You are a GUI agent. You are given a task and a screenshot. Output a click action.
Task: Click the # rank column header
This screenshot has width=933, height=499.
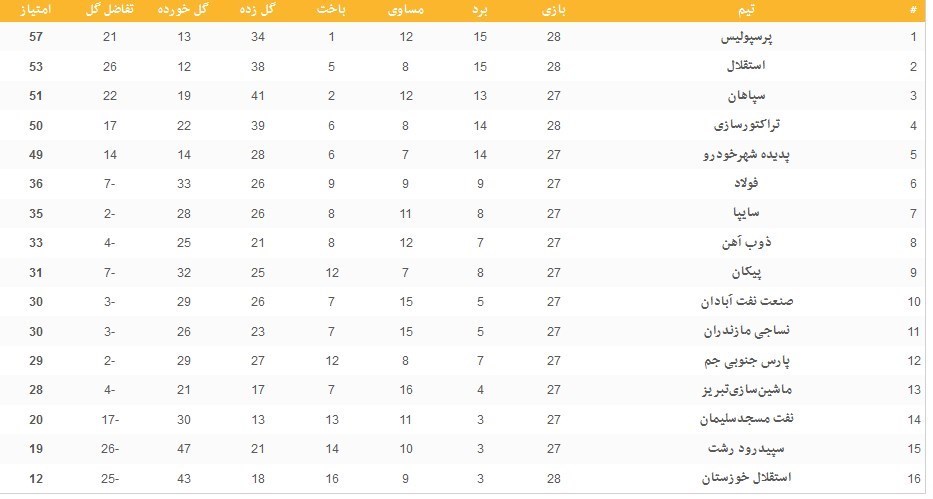pyautogui.click(x=912, y=10)
